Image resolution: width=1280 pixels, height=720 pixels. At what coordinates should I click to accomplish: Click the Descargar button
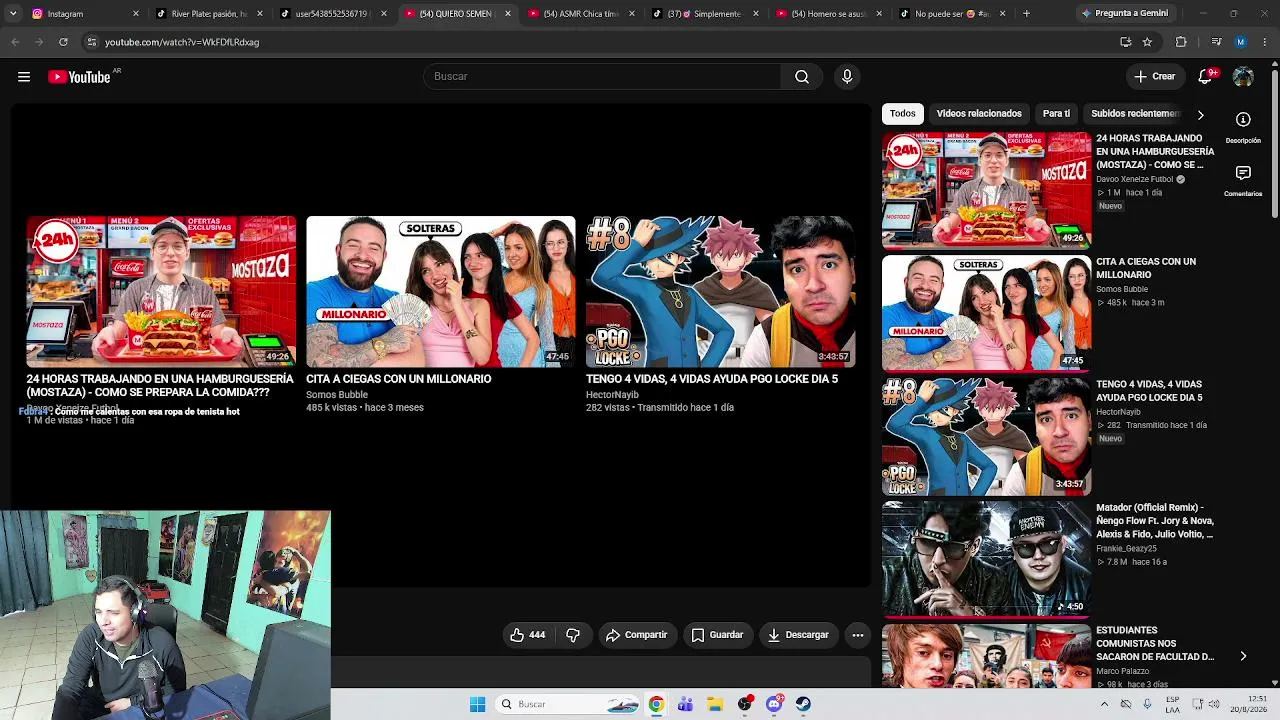[798, 635]
